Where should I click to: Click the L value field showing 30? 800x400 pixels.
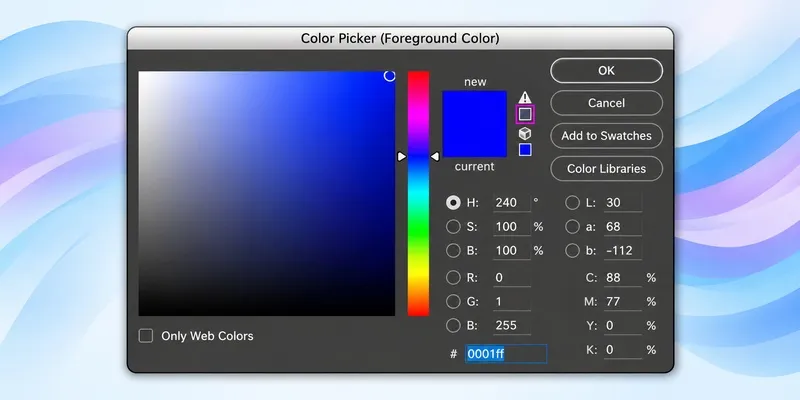coord(623,203)
